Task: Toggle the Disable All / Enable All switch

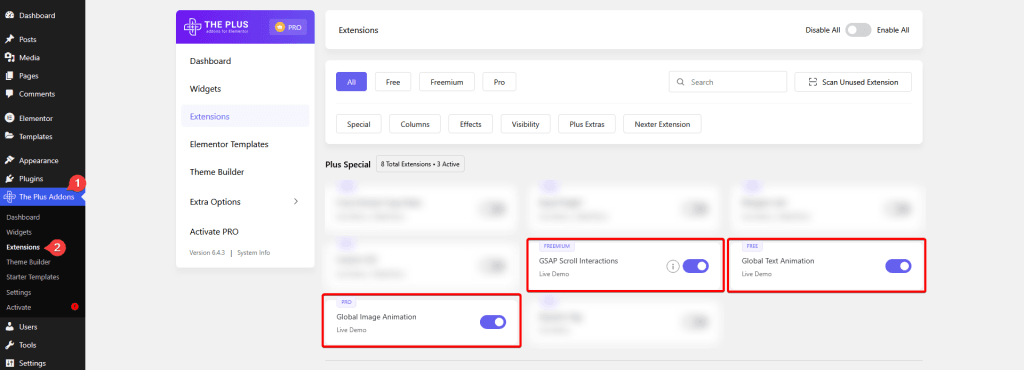Action: 858,30
